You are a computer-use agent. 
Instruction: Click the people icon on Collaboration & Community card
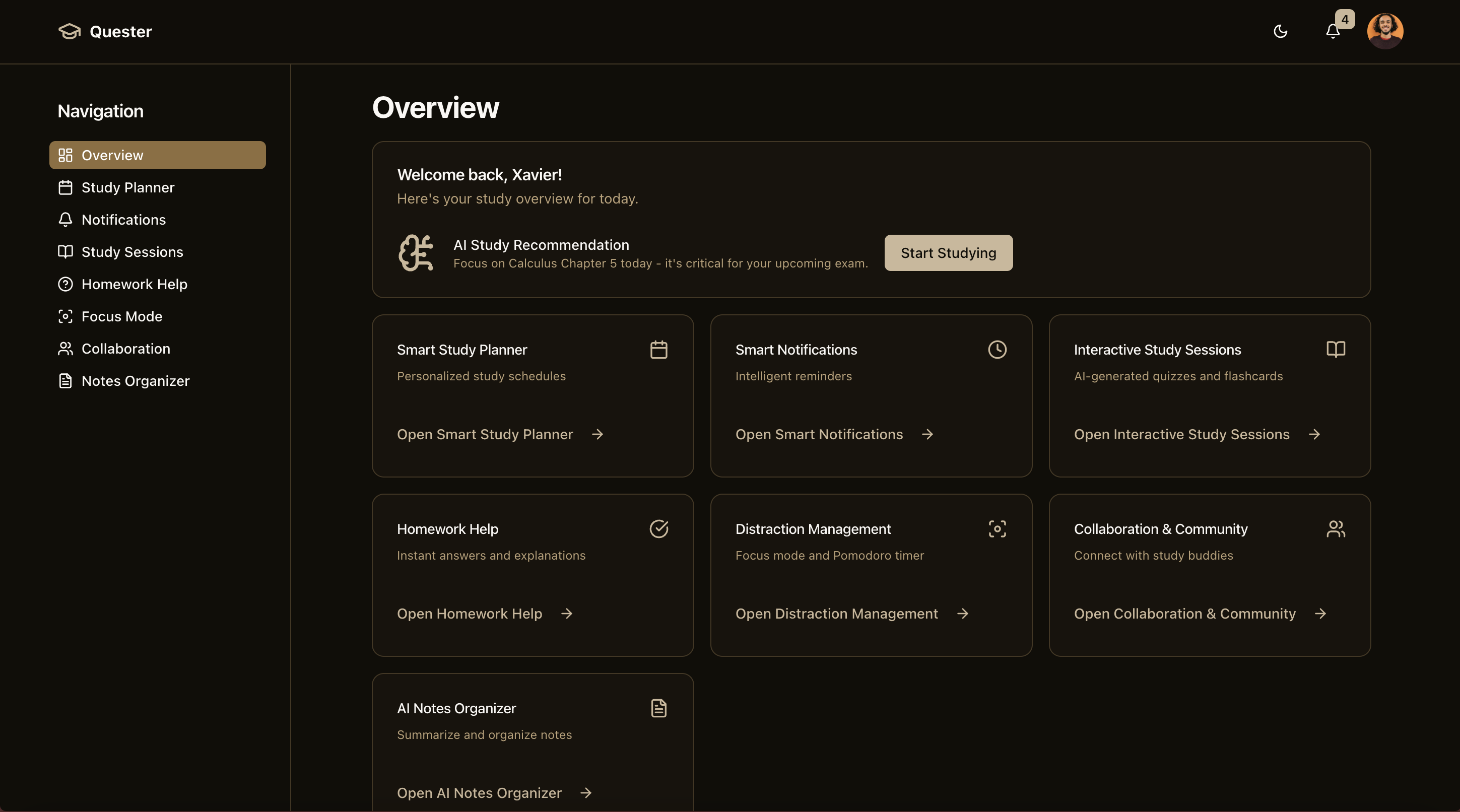(x=1335, y=529)
